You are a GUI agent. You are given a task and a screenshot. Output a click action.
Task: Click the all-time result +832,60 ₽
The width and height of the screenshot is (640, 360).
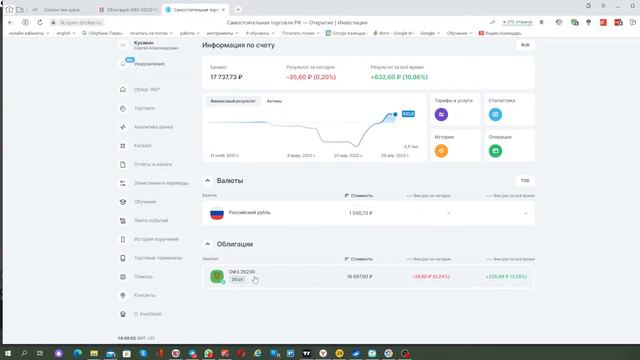coord(399,77)
